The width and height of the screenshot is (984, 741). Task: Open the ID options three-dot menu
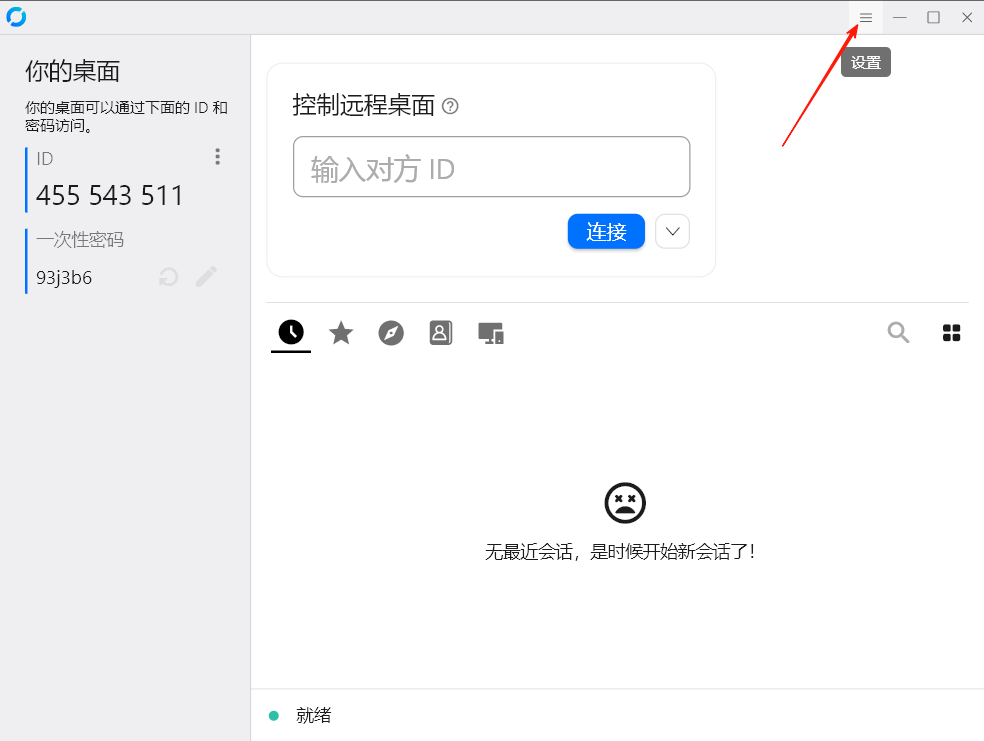tap(217, 157)
